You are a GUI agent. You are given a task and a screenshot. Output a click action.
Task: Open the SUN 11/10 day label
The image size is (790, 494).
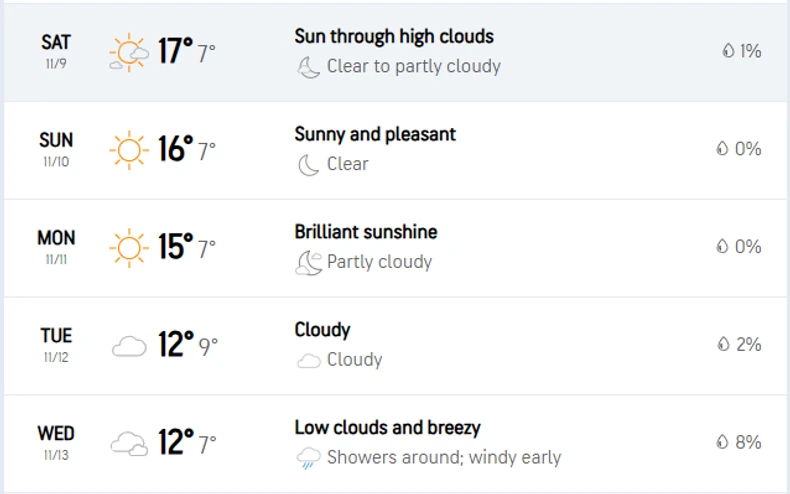coord(56,148)
